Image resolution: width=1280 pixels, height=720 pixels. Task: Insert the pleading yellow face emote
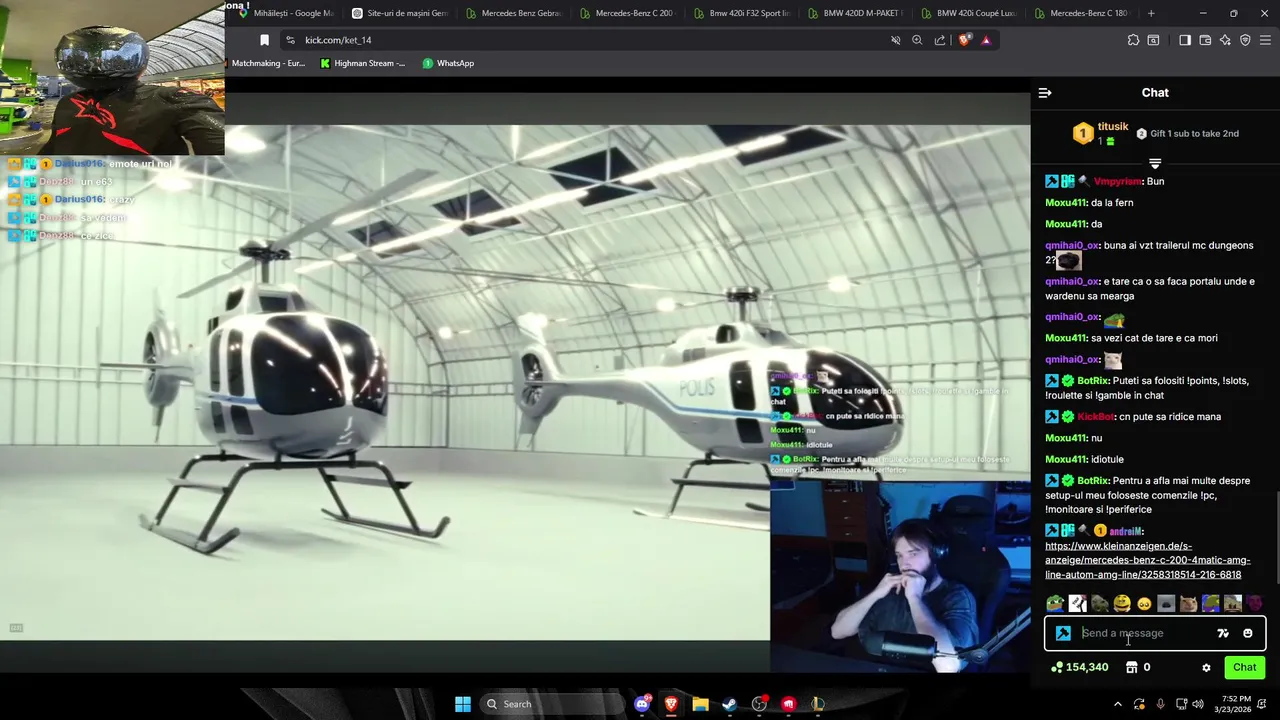click(1144, 603)
